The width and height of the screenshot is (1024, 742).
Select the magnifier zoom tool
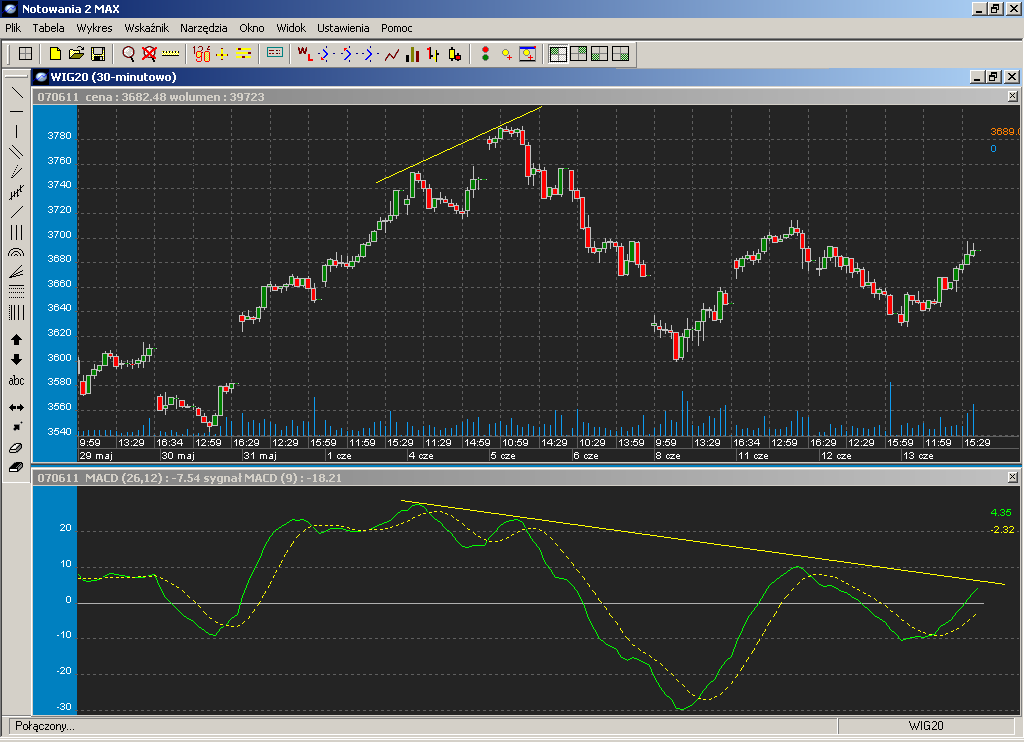pyautogui.click(x=129, y=54)
